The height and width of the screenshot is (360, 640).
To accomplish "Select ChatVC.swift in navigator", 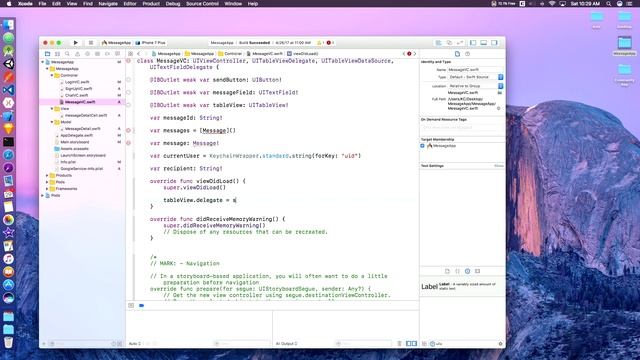I will pyautogui.click(x=76, y=96).
